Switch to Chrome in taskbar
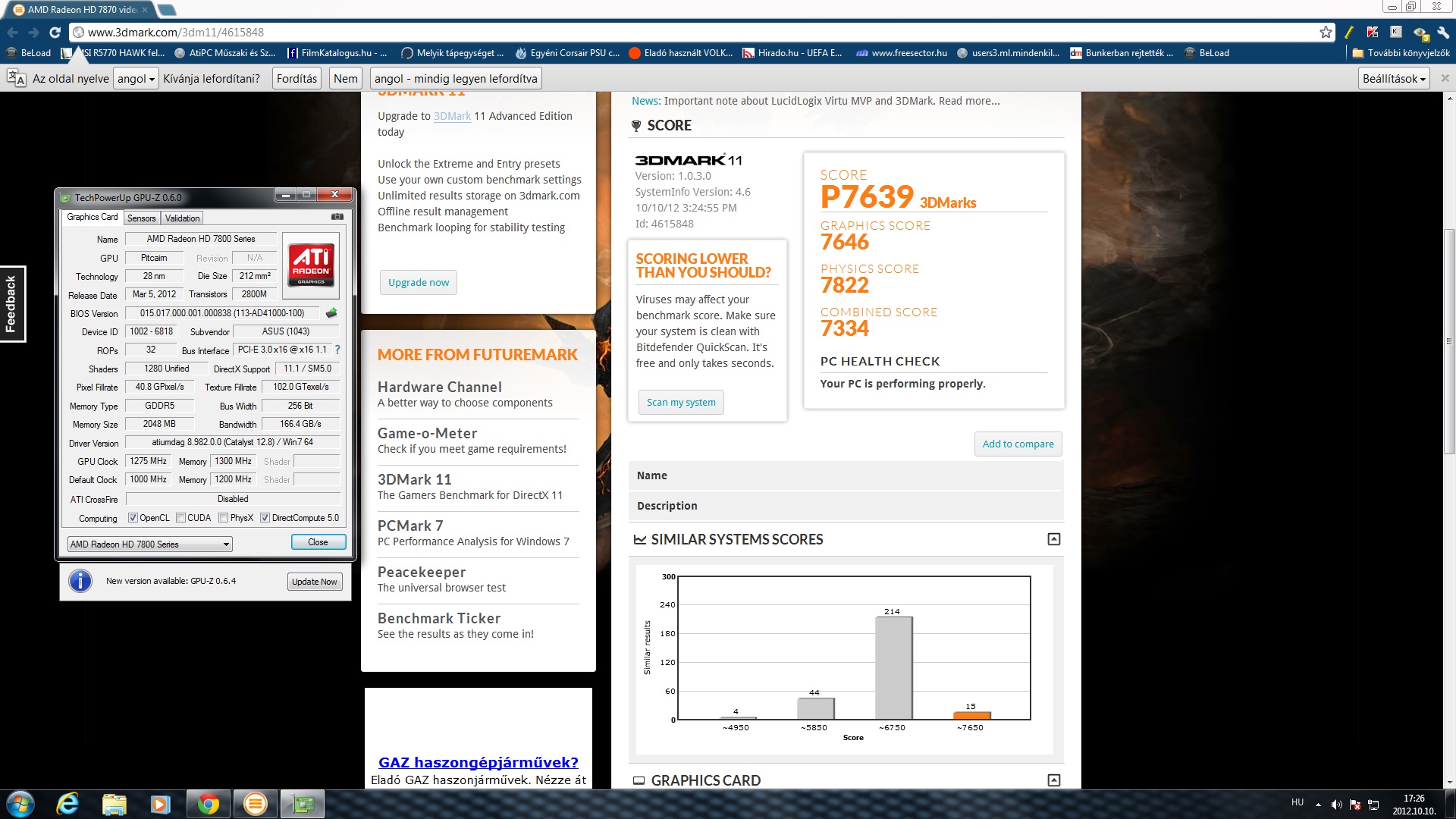Image resolution: width=1456 pixels, height=819 pixels. [209, 804]
